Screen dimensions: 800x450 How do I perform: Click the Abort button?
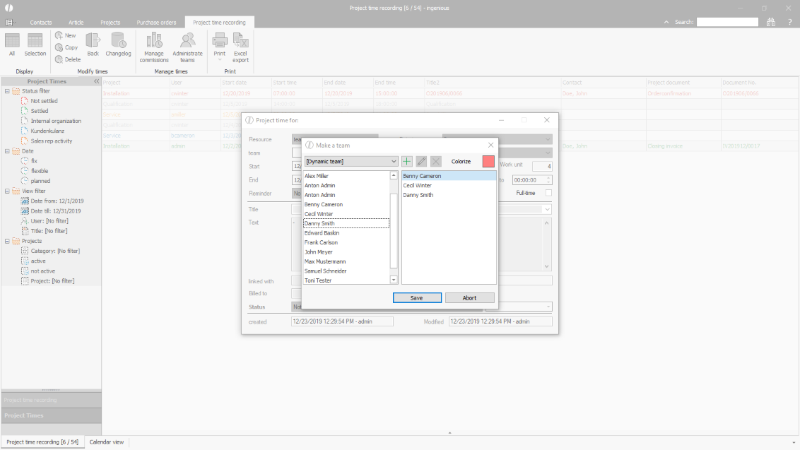(x=469, y=297)
